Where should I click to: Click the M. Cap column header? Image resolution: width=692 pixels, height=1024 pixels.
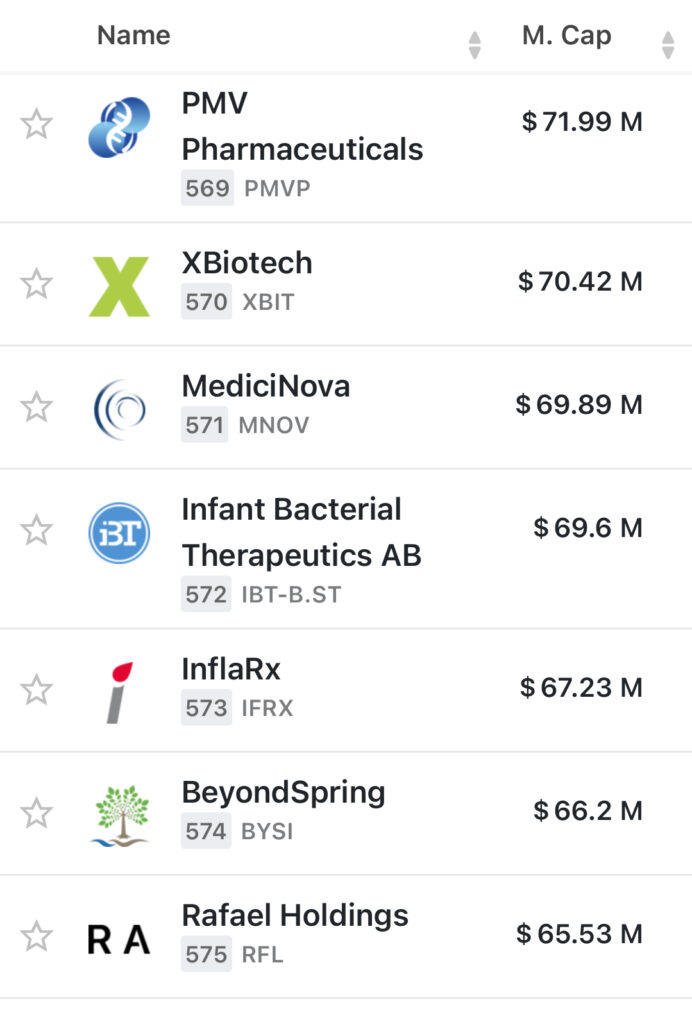(566, 36)
